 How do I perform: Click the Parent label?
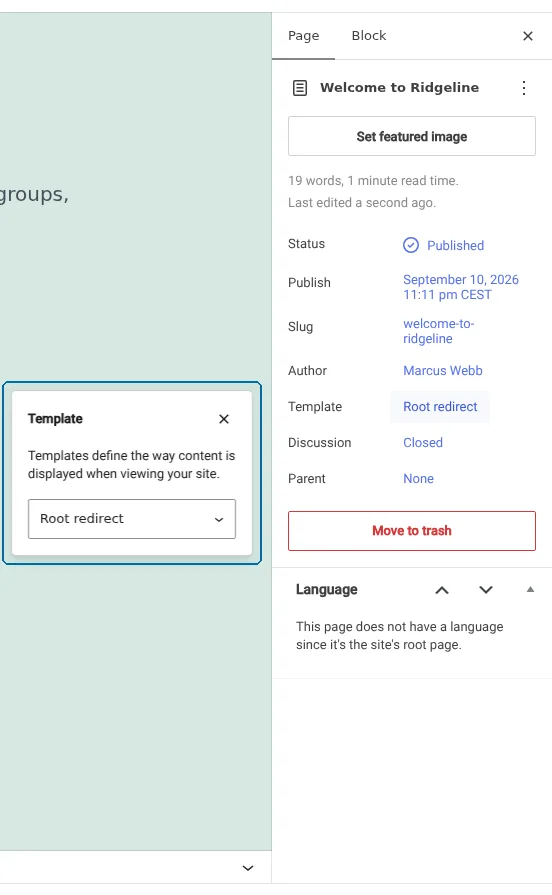pyautogui.click(x=307, y=479)
